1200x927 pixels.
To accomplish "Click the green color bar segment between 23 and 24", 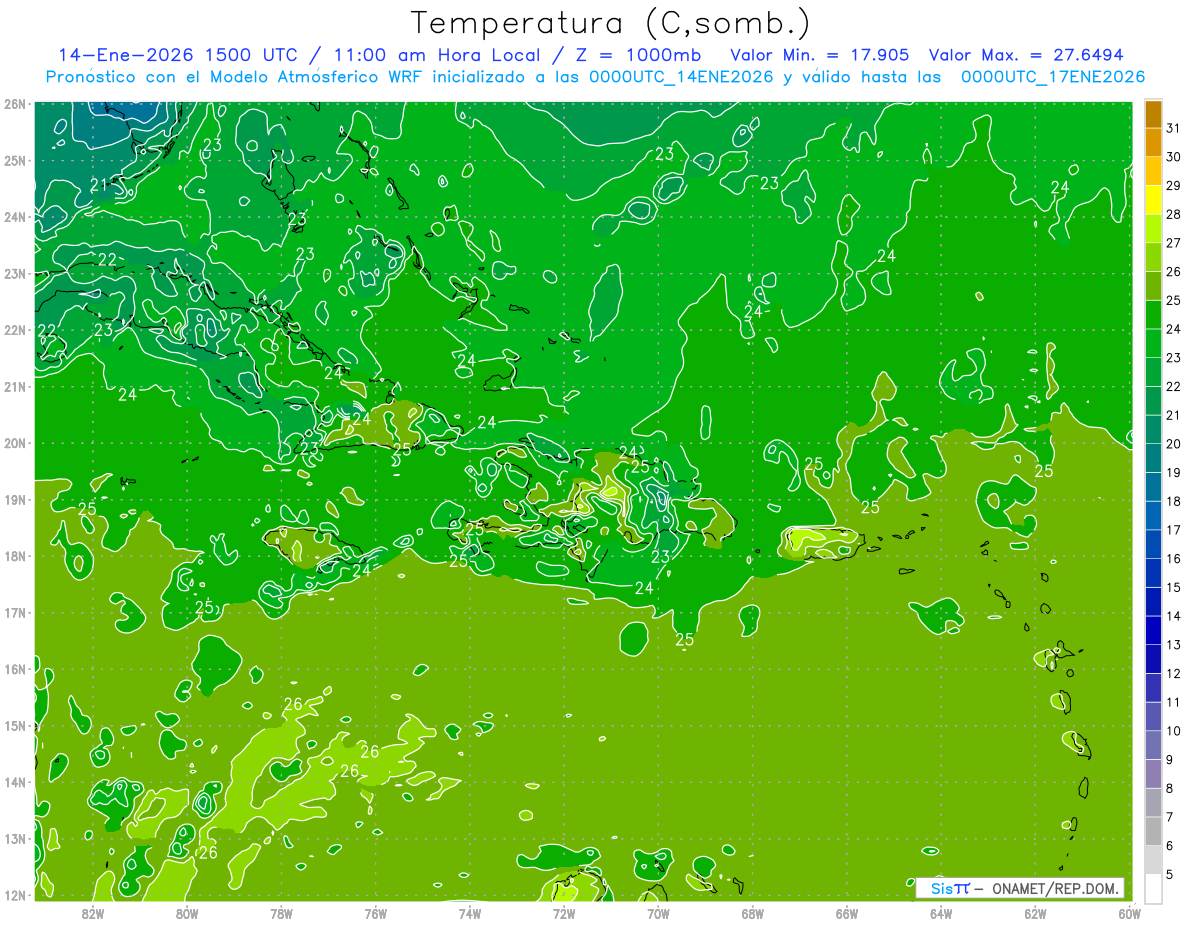I will click(1154, 344).
